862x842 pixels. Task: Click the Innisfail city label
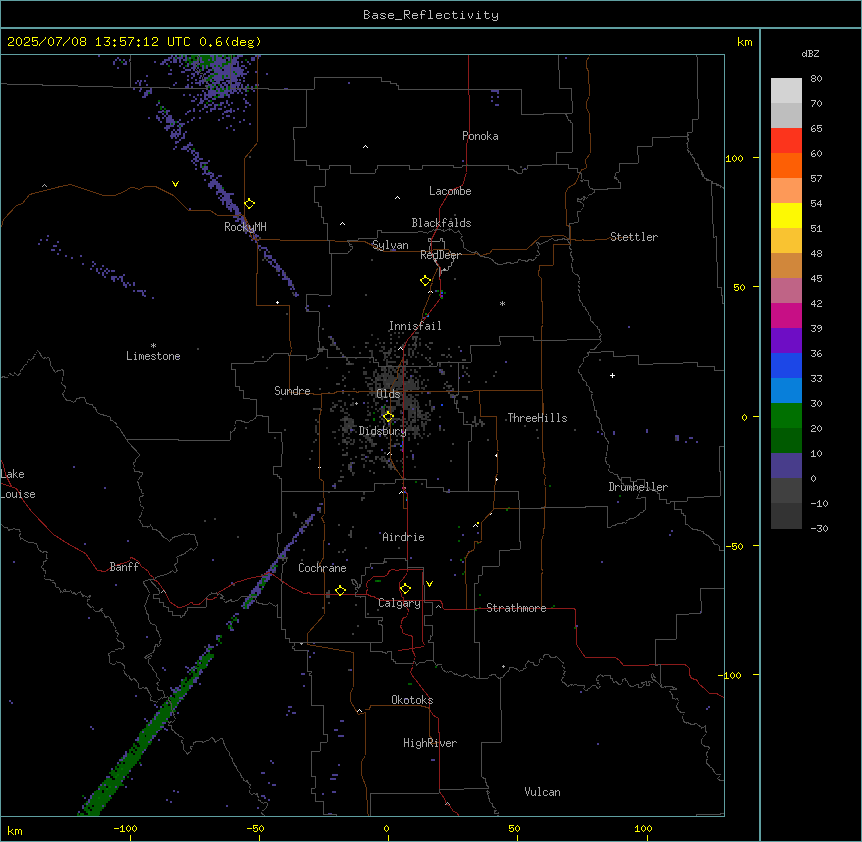point(415,326)
